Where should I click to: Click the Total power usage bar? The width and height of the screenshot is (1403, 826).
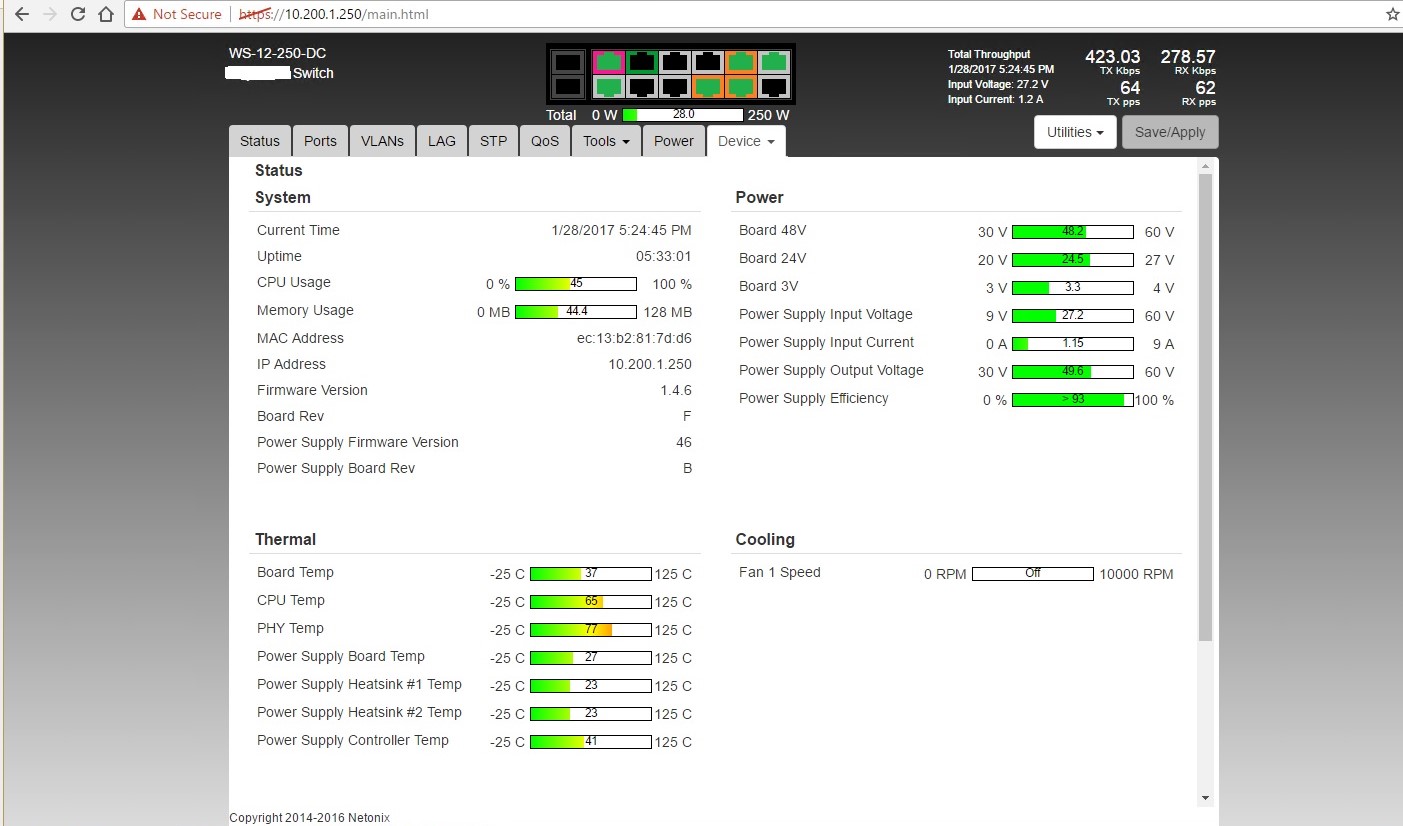pyautogui.click(x=683, y=115)
